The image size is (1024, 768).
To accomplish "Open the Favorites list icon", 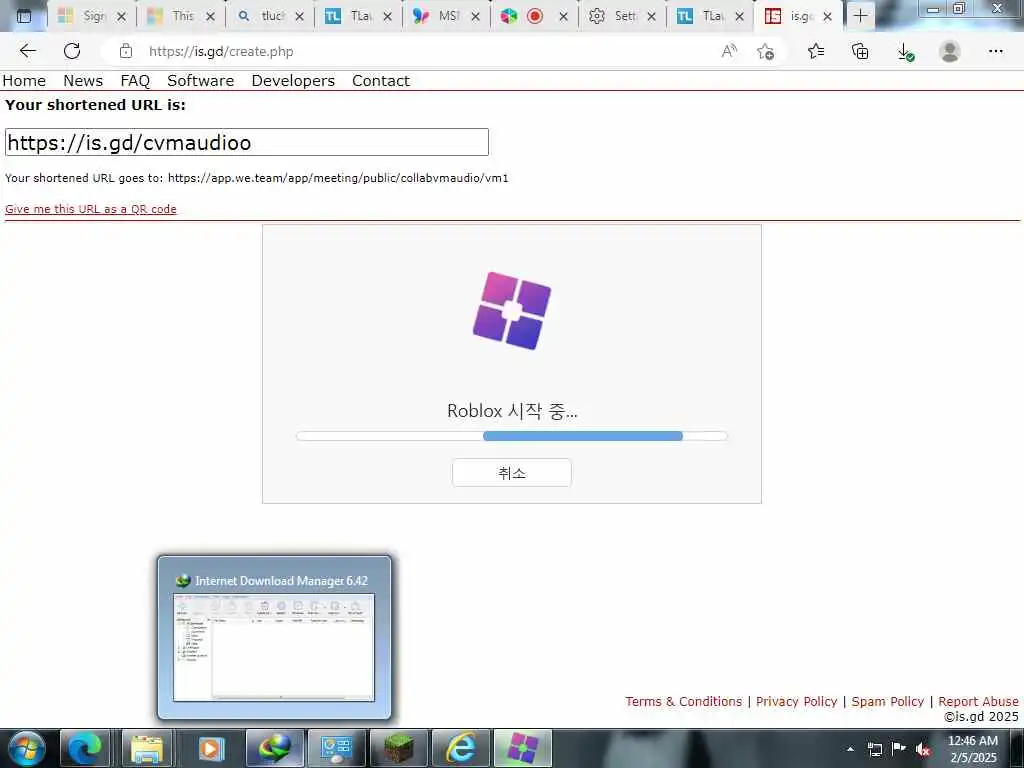I will pyautogui.click(x=816, y=51).
